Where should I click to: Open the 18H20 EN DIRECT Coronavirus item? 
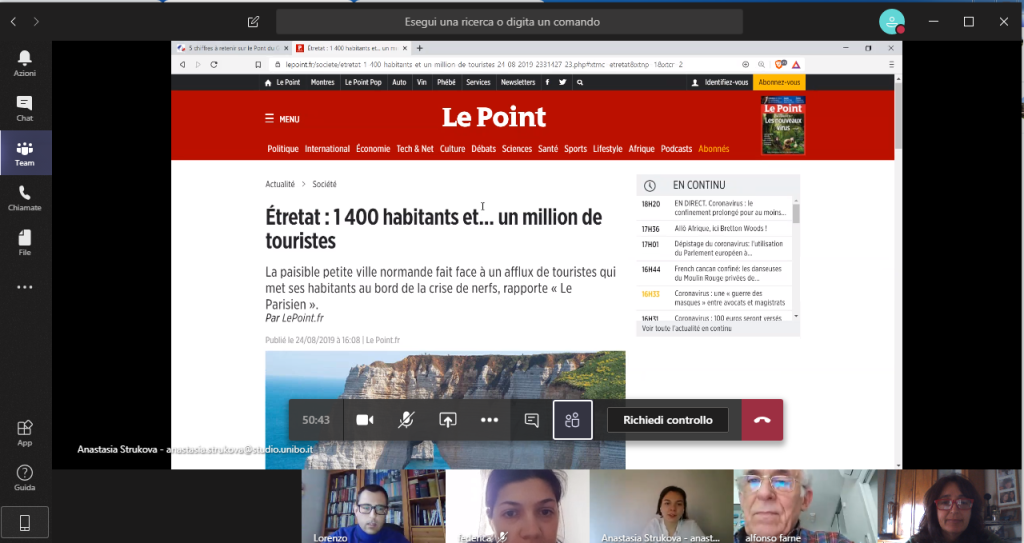pyautogui.click(x=714, y=208)
